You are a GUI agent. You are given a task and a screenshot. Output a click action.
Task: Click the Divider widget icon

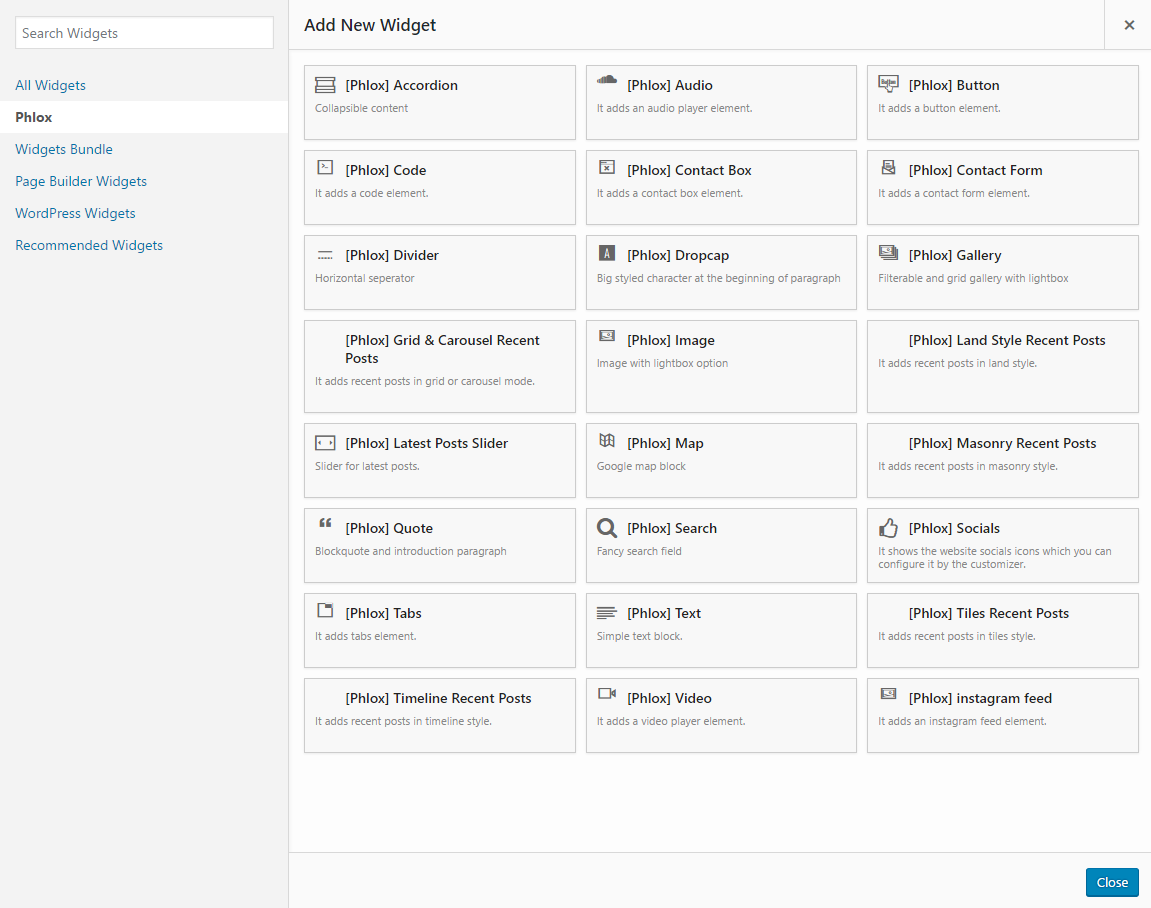click(325, 255)
